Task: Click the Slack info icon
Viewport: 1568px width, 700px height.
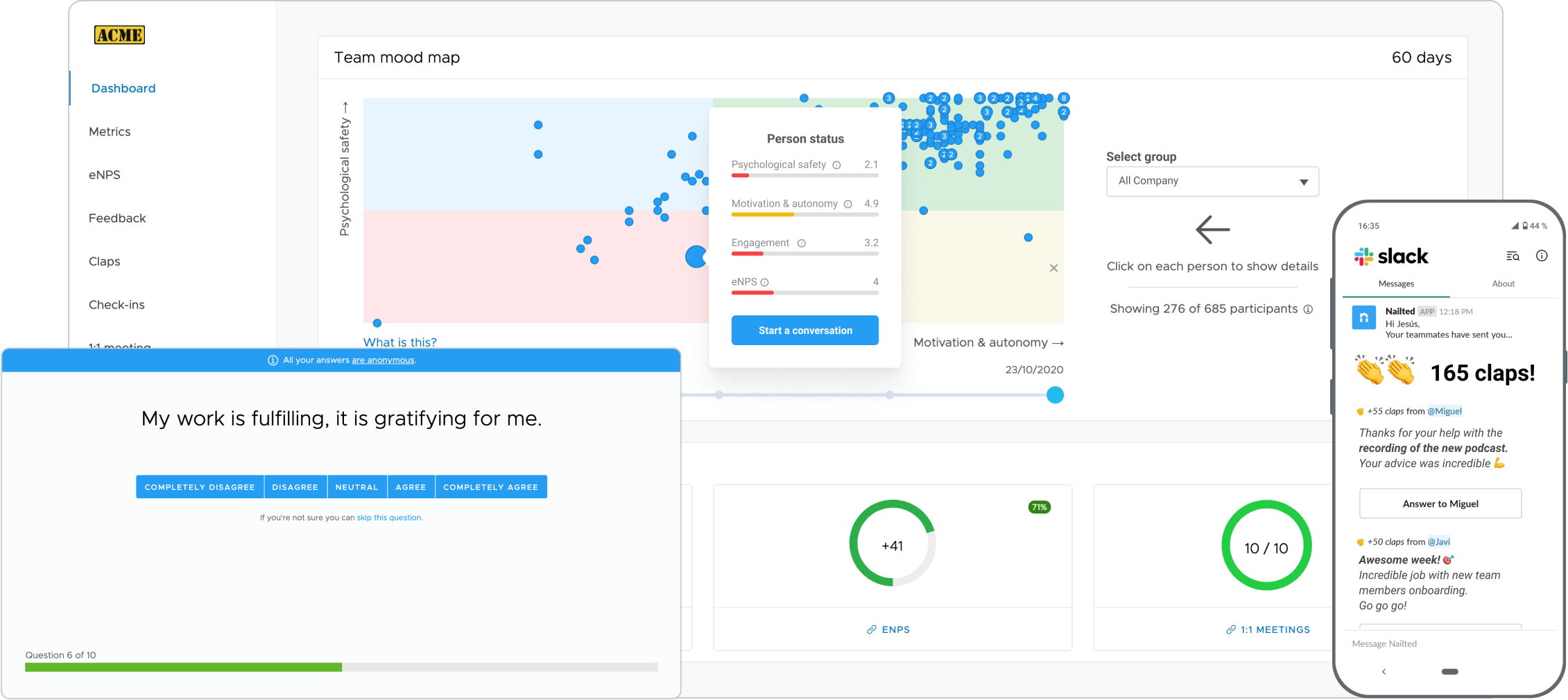Action: point(1542,256)
